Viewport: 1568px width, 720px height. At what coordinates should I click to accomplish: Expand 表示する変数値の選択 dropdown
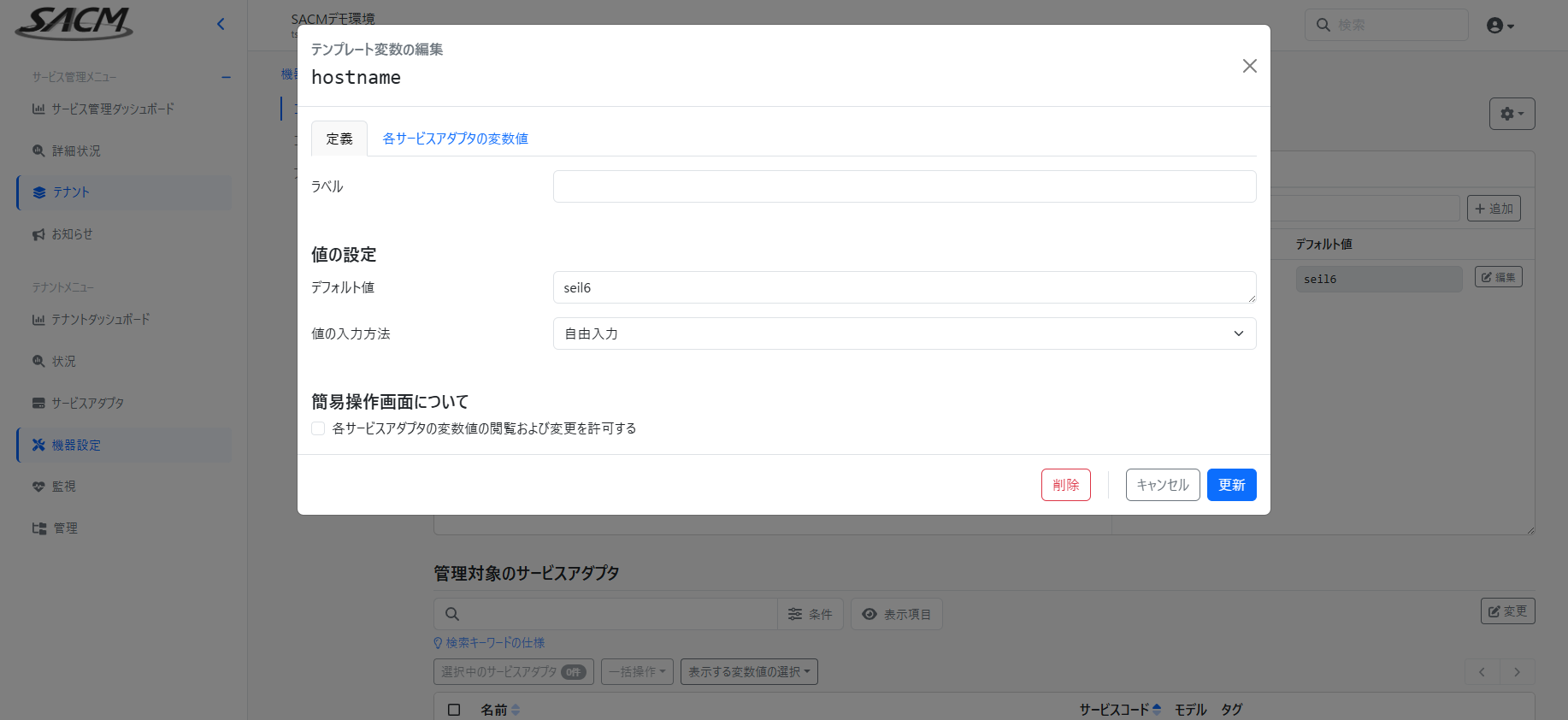[749, 672]
